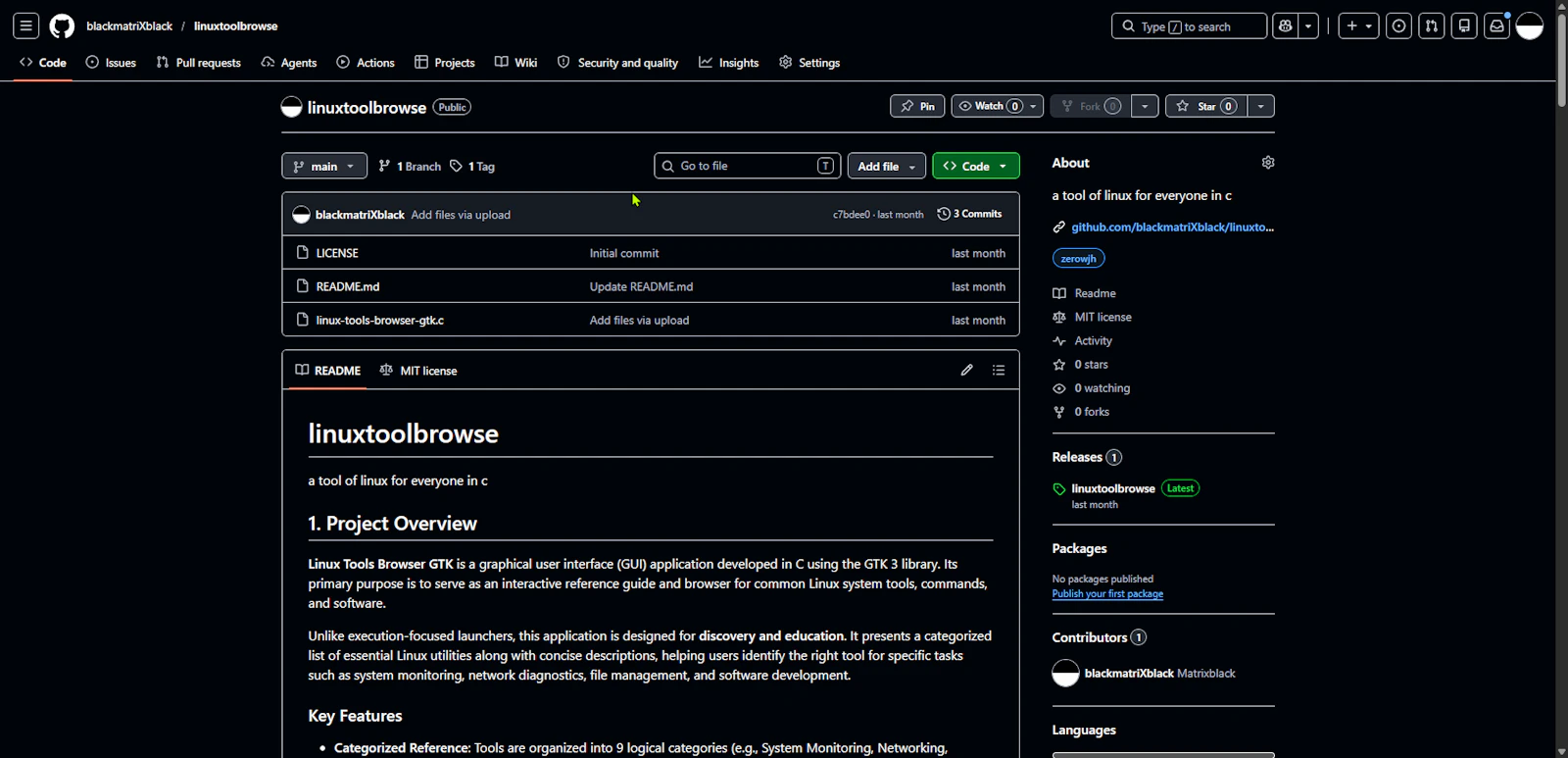Click the About settings gear icon
Screen dimensions: 1568x758
[1268, 163]
